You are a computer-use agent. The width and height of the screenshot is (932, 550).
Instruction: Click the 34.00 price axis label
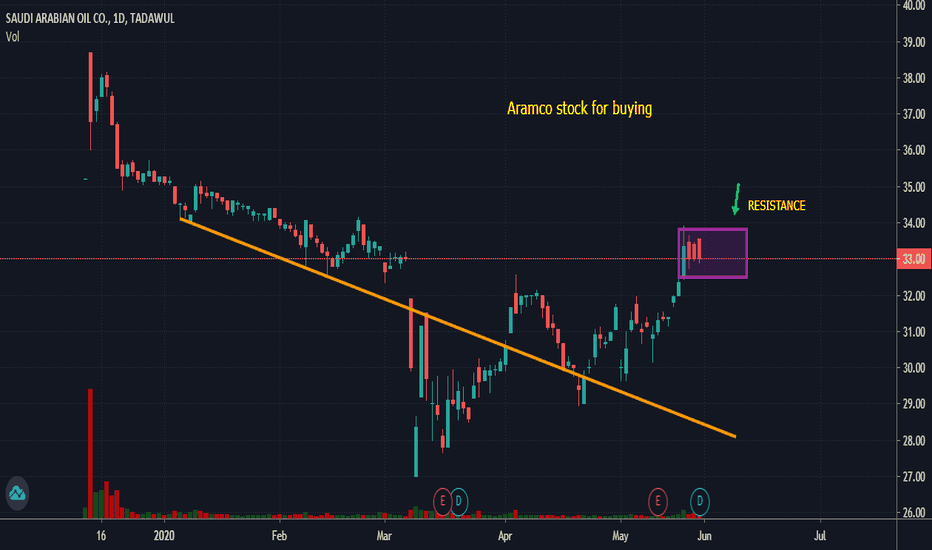914,223
